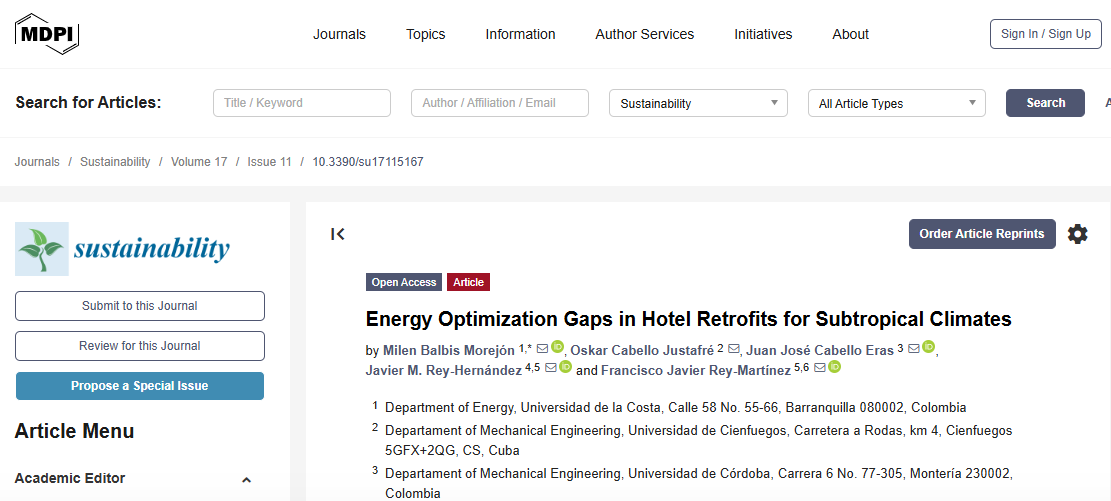Open the ORCID icon for Milen Balbis Morejón
The image size is (1111, 501).
point(558,348)
